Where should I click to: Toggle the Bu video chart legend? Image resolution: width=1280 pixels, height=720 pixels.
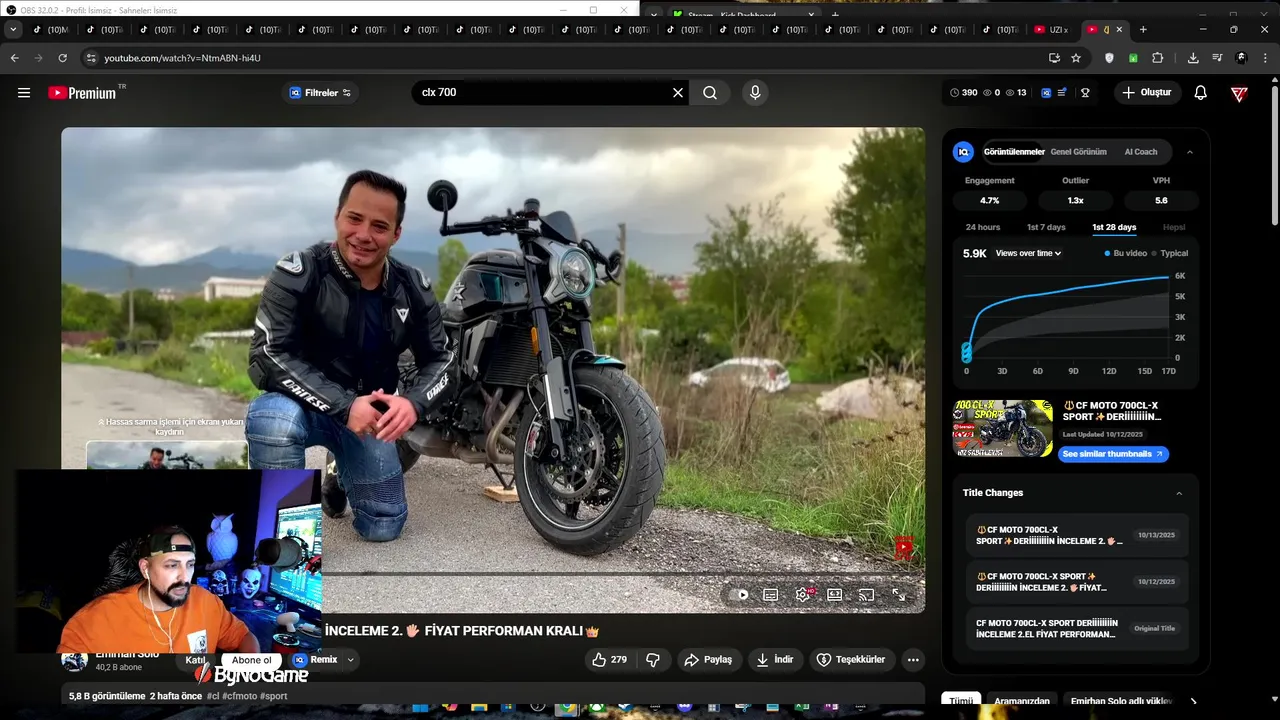[1126, 254]
